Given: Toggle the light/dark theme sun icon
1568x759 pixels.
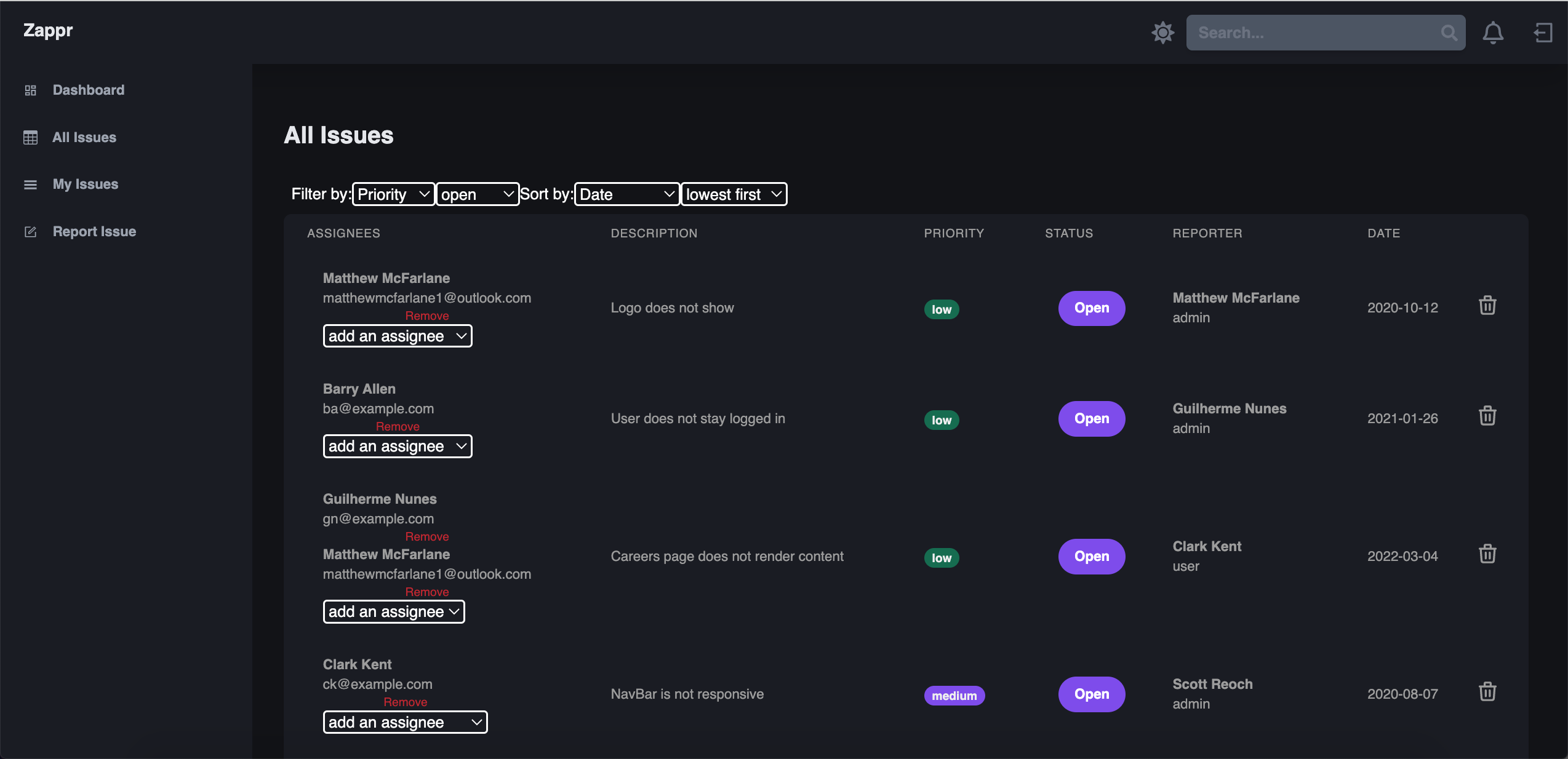Looking at the screenshot, I should pyautogui.click(x=1162, y=33).
